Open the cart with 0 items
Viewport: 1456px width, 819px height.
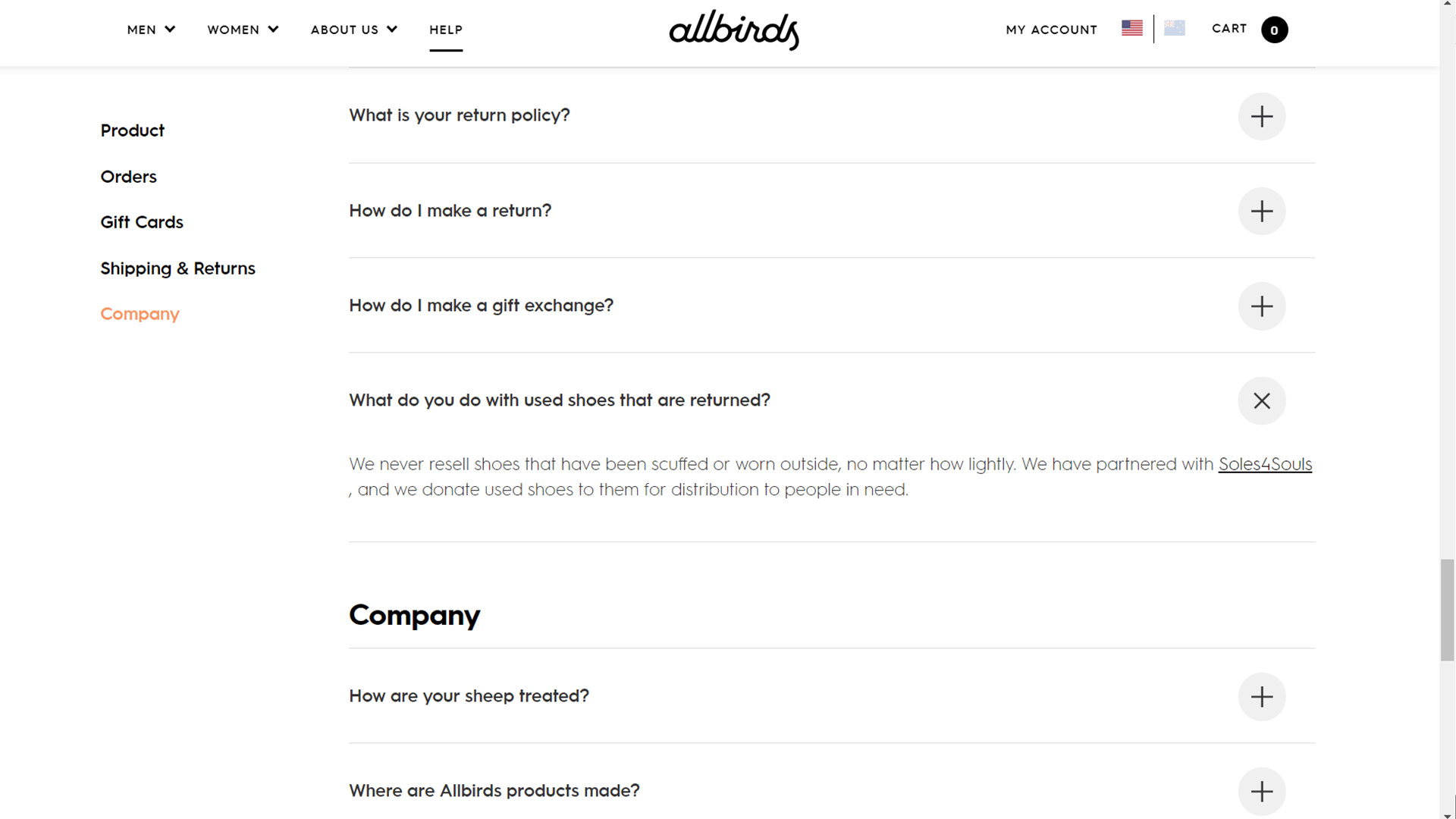1250,29
